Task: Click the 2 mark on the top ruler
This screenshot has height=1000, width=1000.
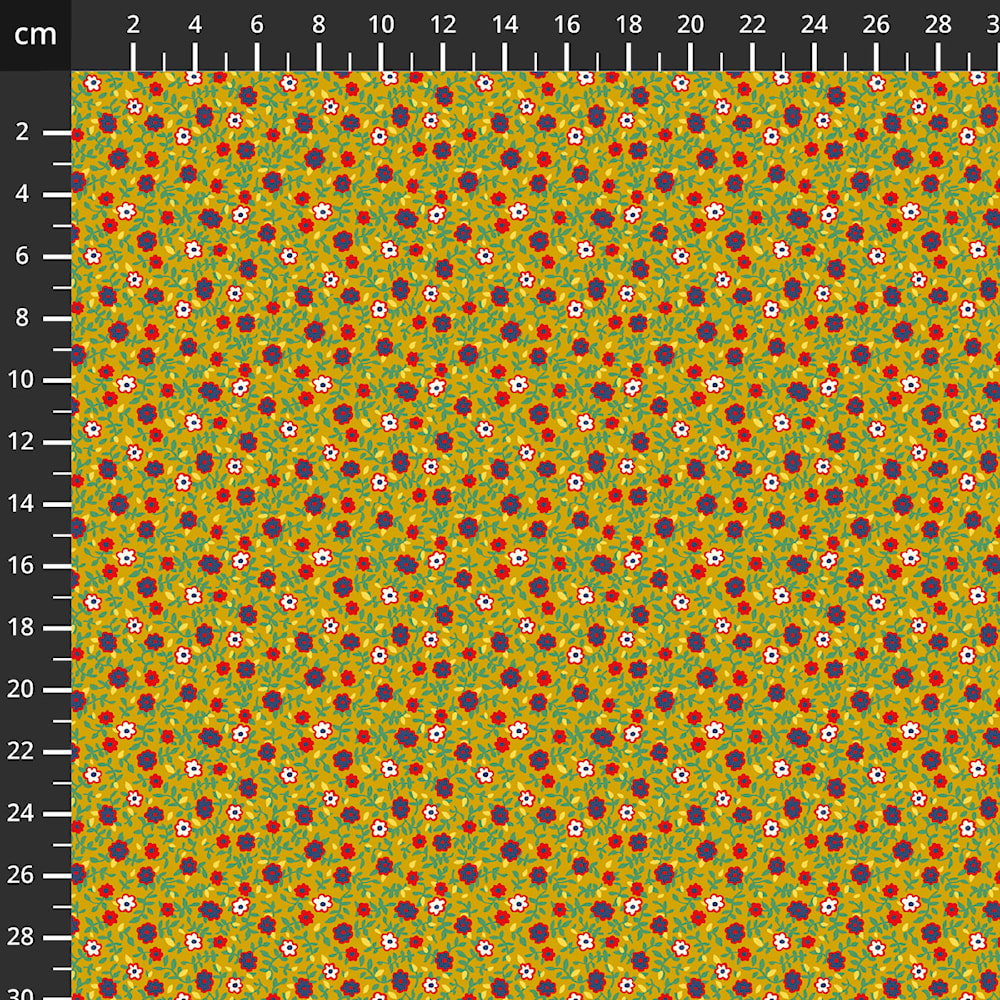Action: (133, 26)
